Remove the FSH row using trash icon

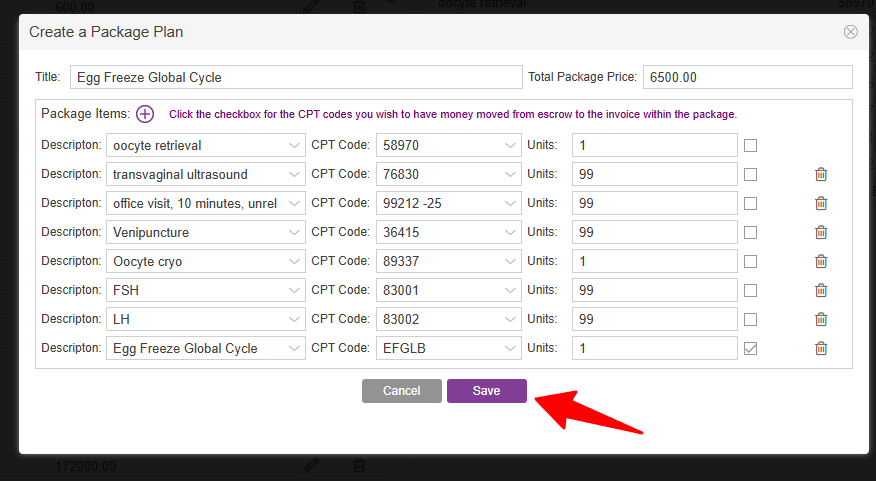tap(821, 290)
